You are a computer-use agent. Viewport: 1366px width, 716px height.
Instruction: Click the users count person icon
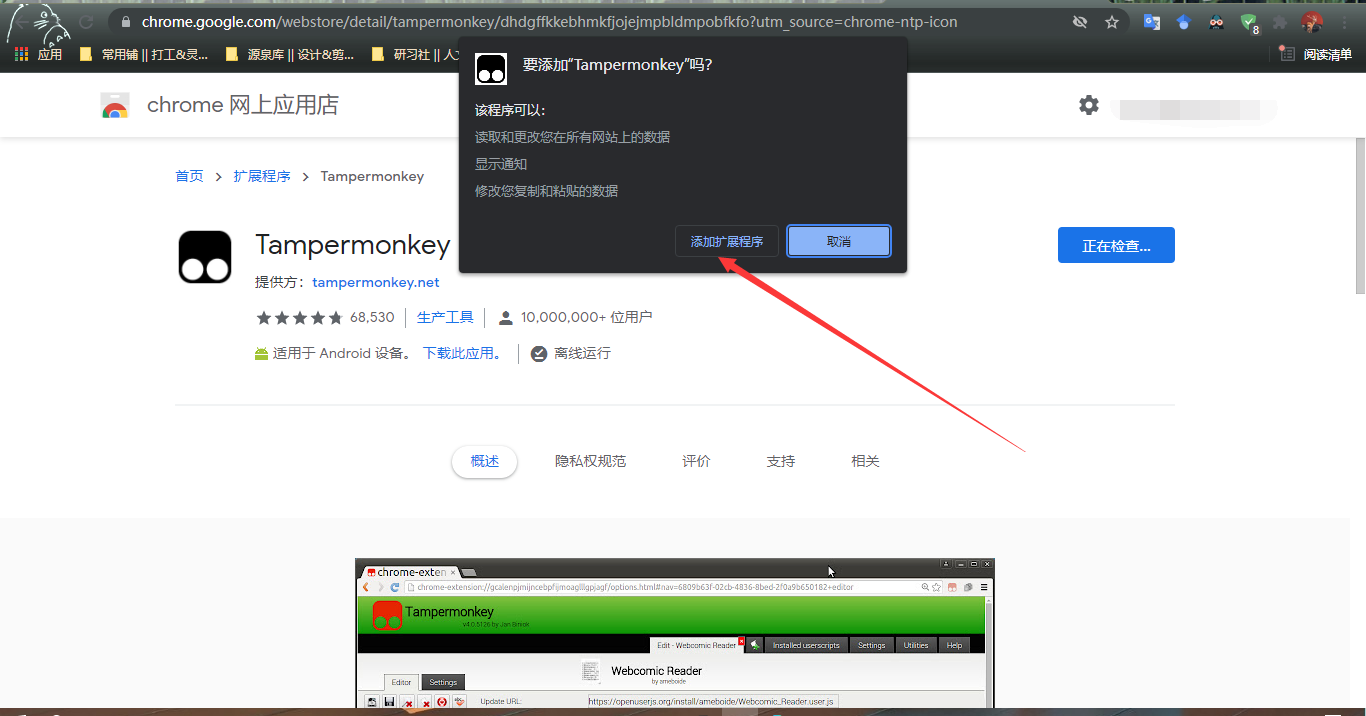tap(505, 318)
